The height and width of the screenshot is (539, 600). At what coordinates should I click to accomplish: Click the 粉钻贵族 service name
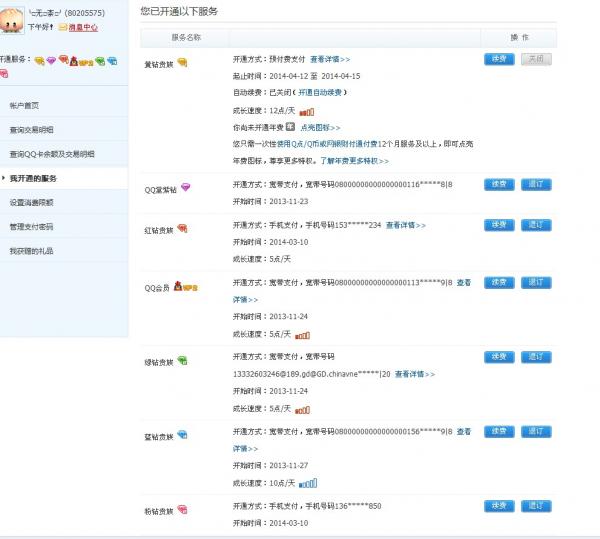point(159,511)
